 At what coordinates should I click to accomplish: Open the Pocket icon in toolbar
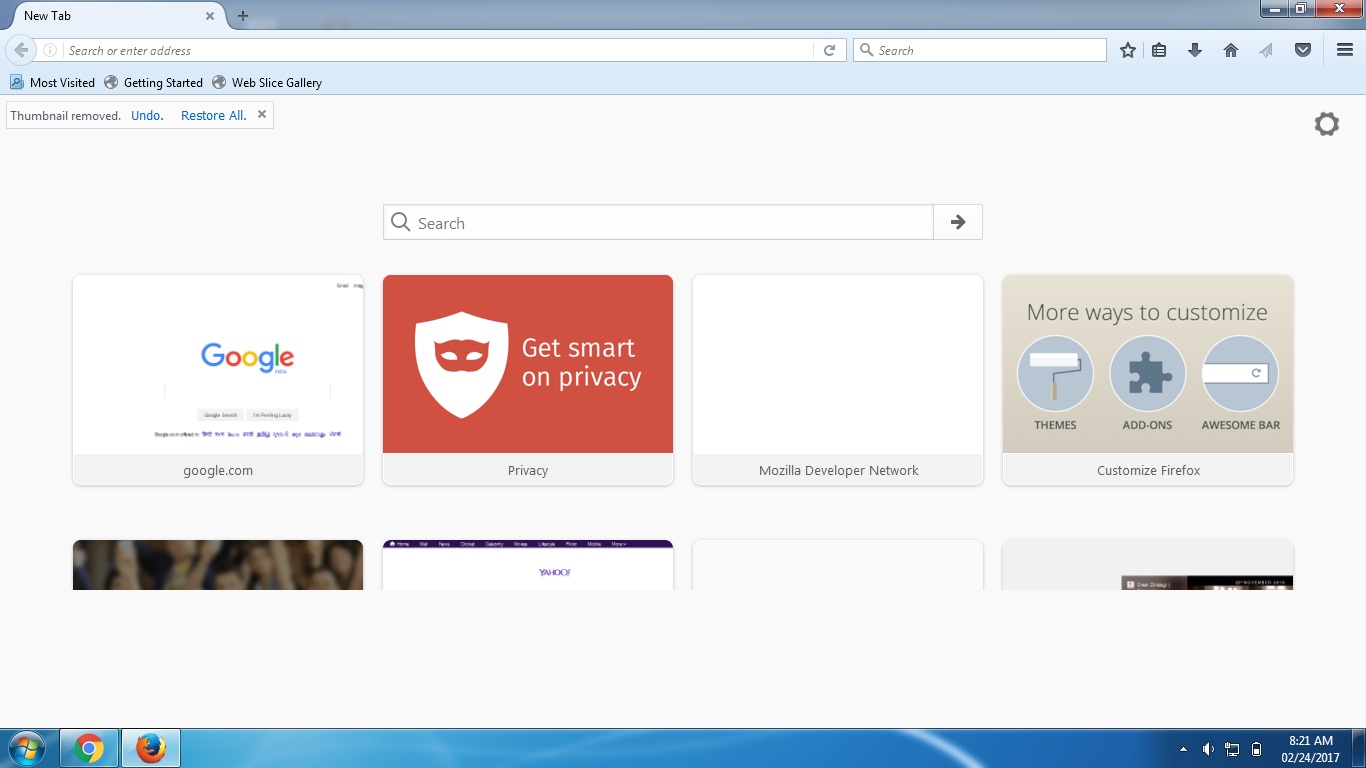(x=1302, y=50)
